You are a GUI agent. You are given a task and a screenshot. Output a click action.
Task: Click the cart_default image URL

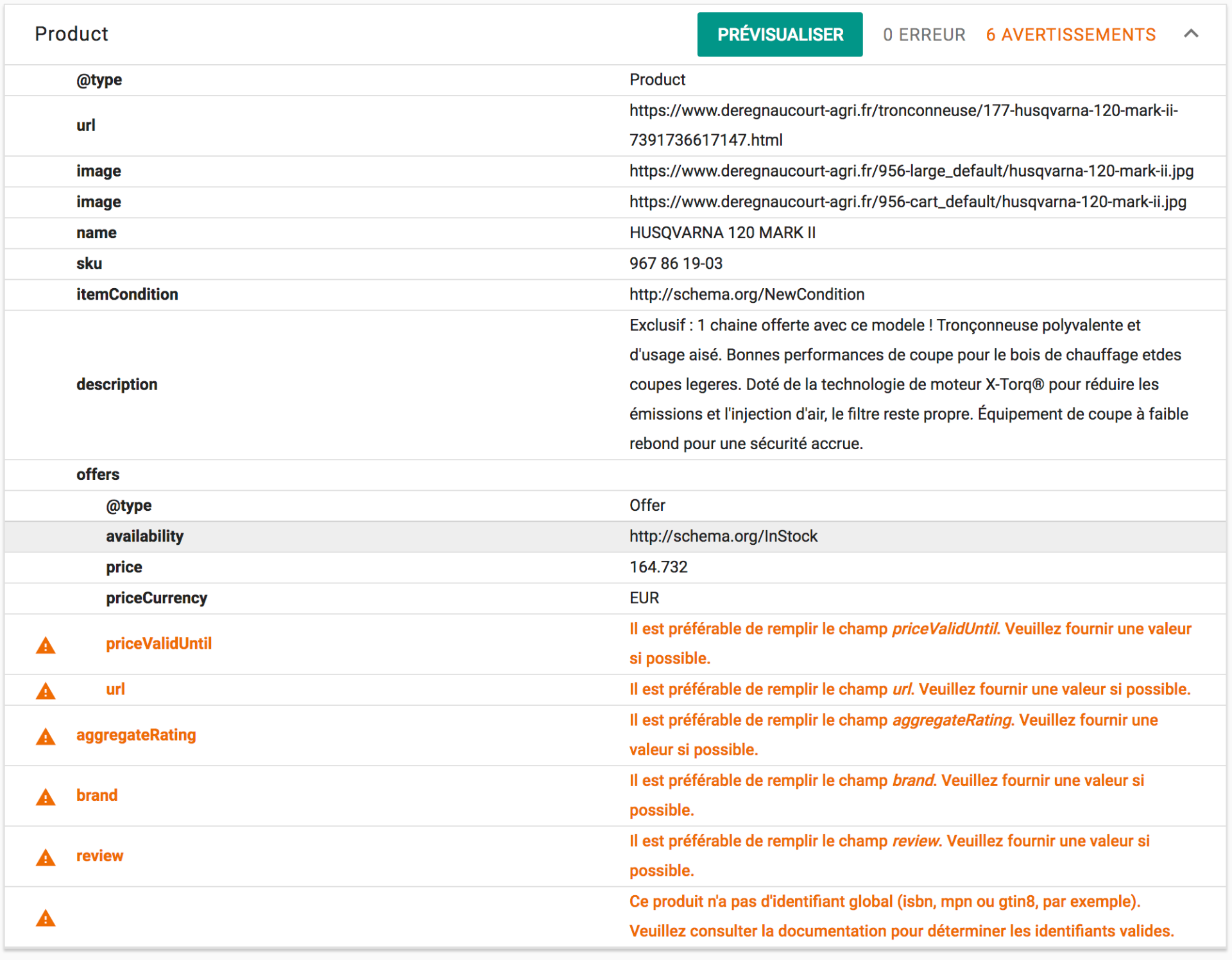pyautogui.click(x=907, y=202)
